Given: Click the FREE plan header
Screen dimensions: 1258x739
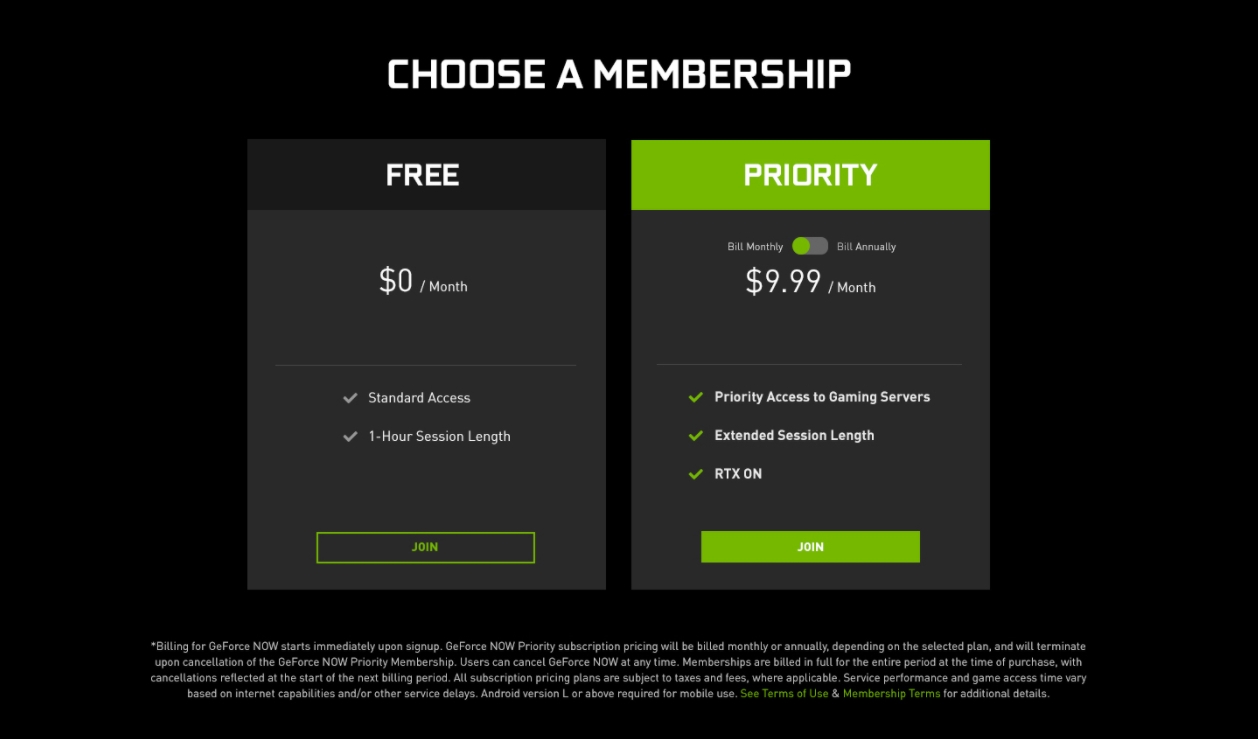Looking at the screenshot, I should pyautogui.click(x=423, y=175).
